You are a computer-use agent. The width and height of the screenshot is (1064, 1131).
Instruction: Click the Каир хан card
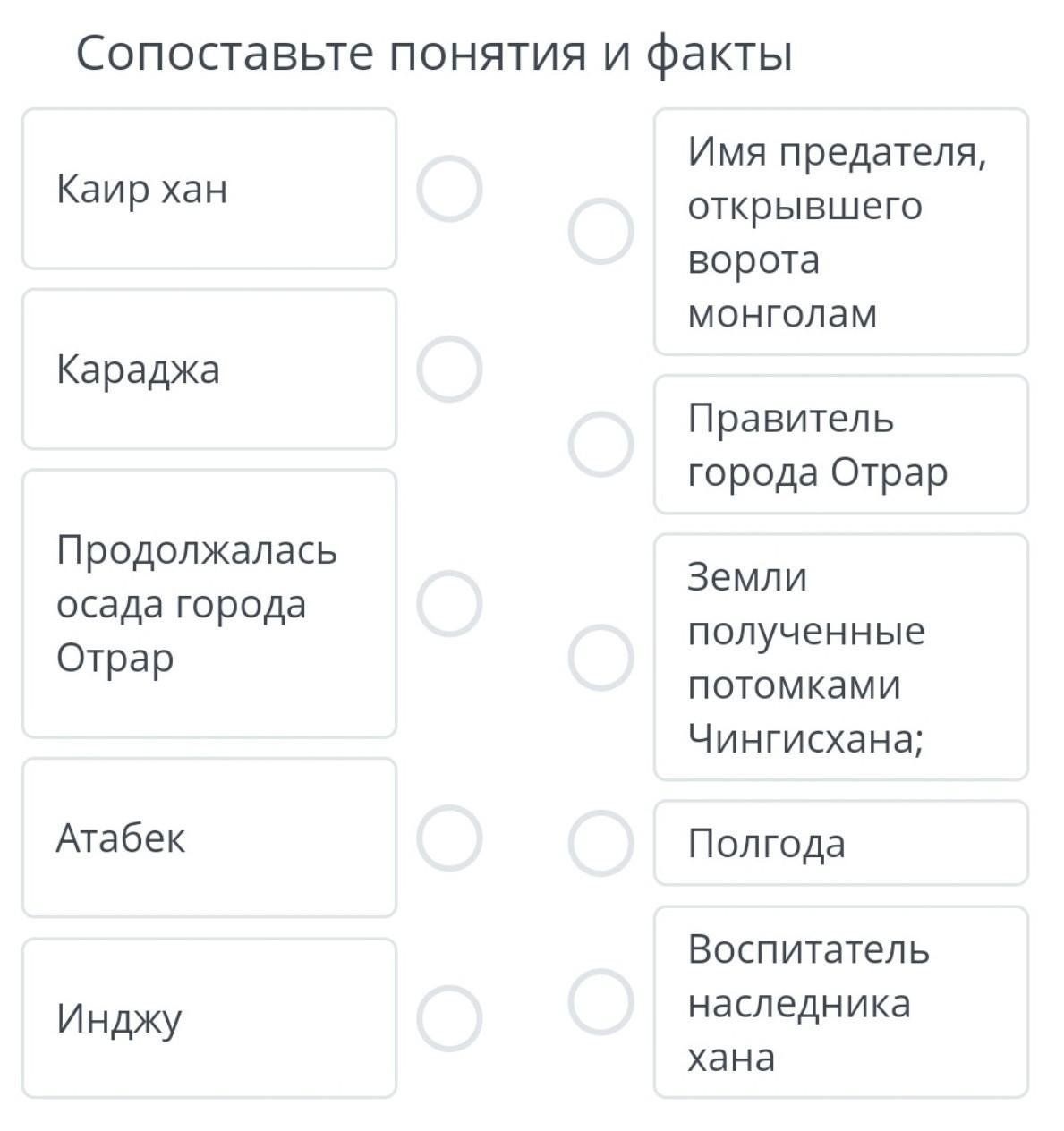pos(209,189)
